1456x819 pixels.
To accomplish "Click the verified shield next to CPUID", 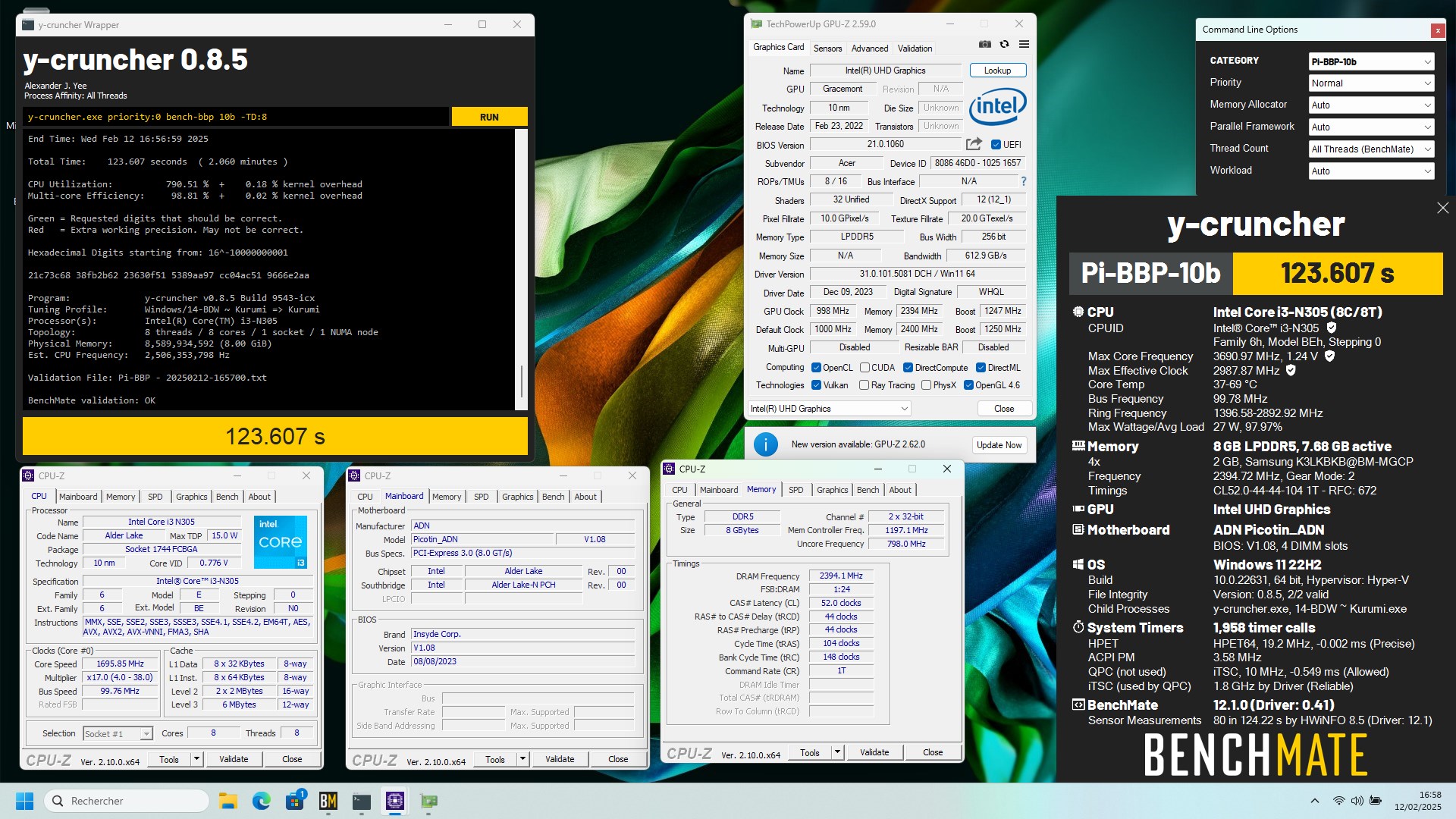I will point(1332,328).
